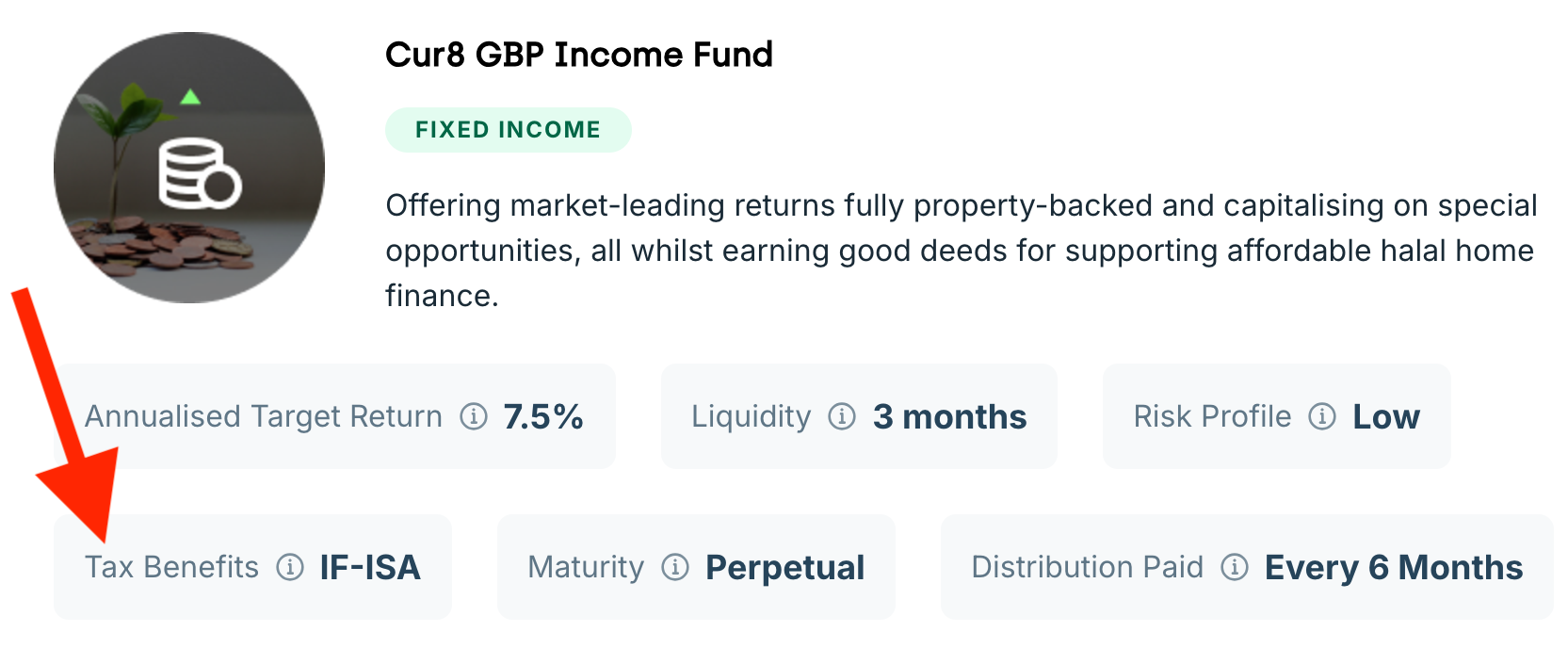Select the 3 months liquidity value
Viewport: 1568px width, 648px height.
click(949, 416)
